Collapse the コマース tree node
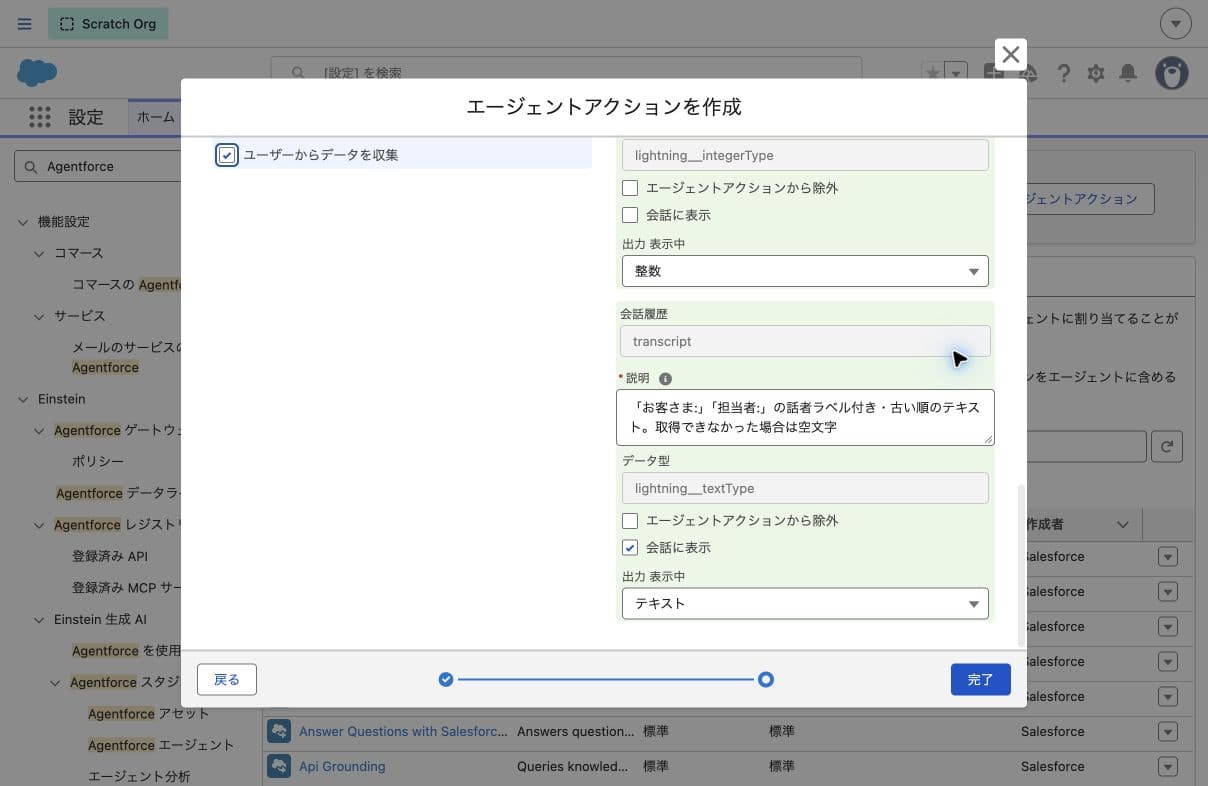Viewport: 1208px width, 786px height. tap(39, 254)
